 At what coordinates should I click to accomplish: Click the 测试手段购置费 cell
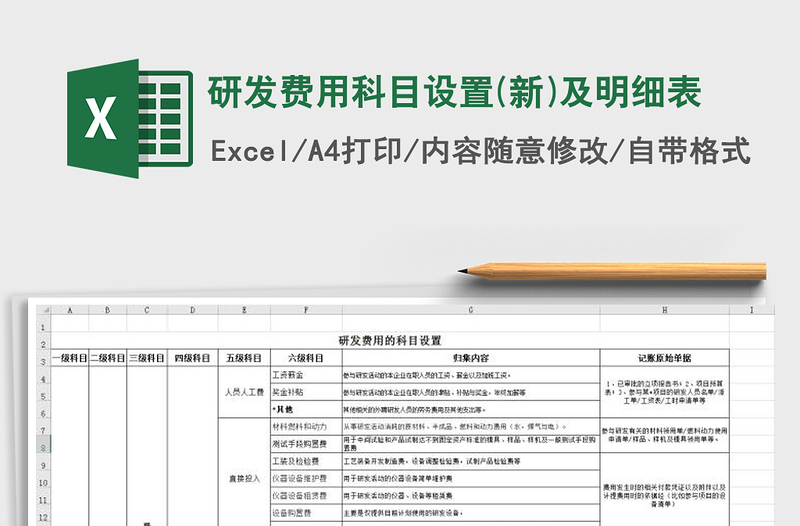306,444
